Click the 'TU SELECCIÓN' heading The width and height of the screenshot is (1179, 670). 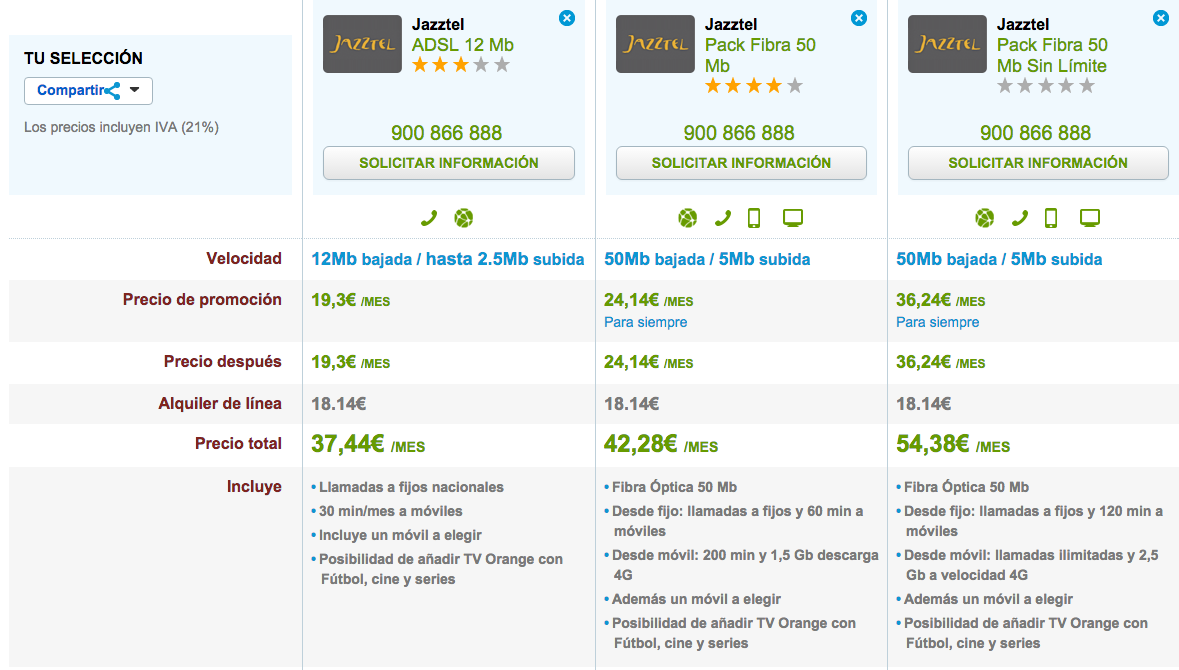(x=83, y=58)
